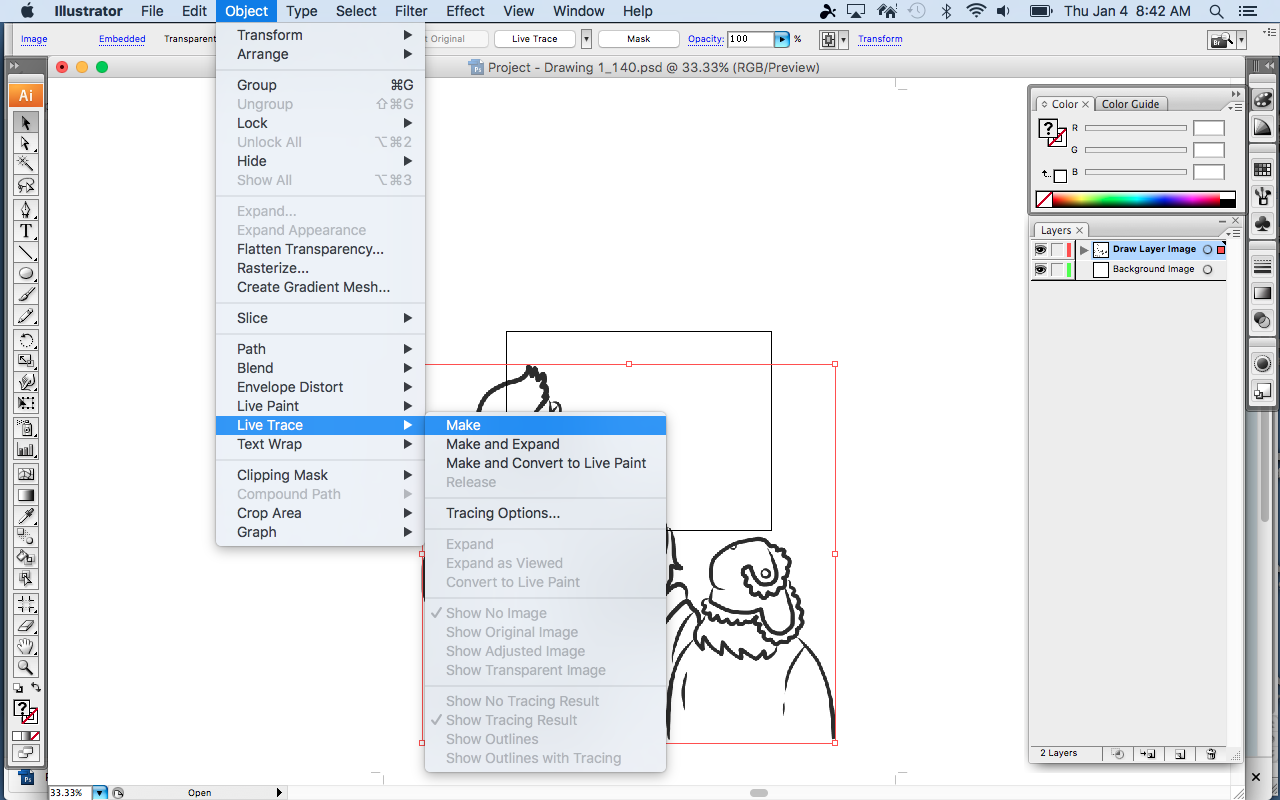Choose Make and Convert to Live Paint
Viewport: 1280px width, 800px height.
546,463
